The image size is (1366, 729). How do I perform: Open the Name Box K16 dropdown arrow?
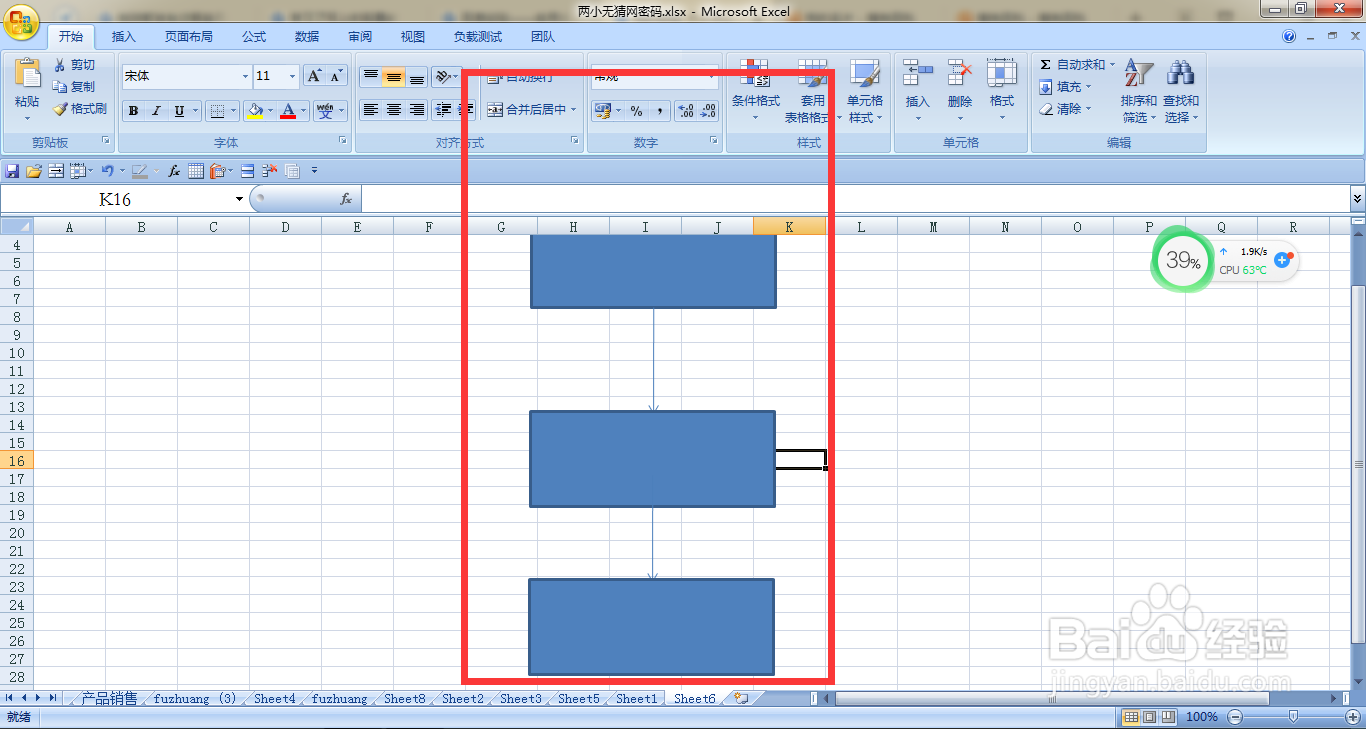[239, 199]
